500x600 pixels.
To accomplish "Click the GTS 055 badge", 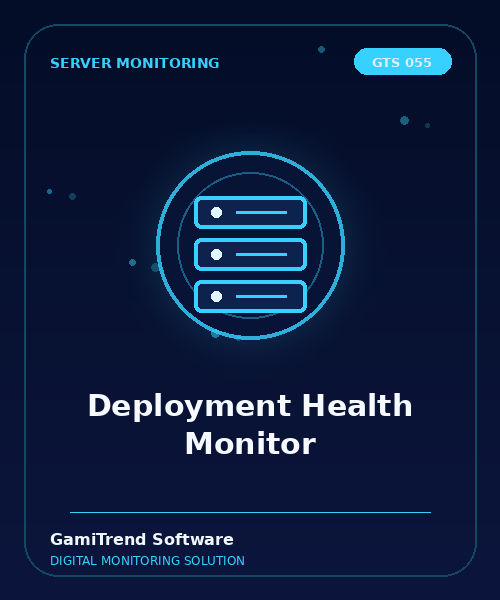I will click(403, 62).
